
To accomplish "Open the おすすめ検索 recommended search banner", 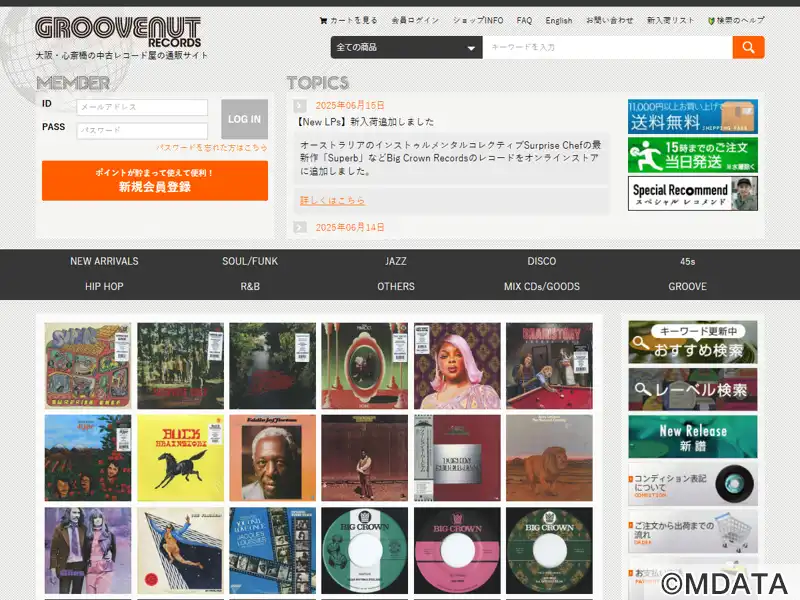I will [692, 342].
